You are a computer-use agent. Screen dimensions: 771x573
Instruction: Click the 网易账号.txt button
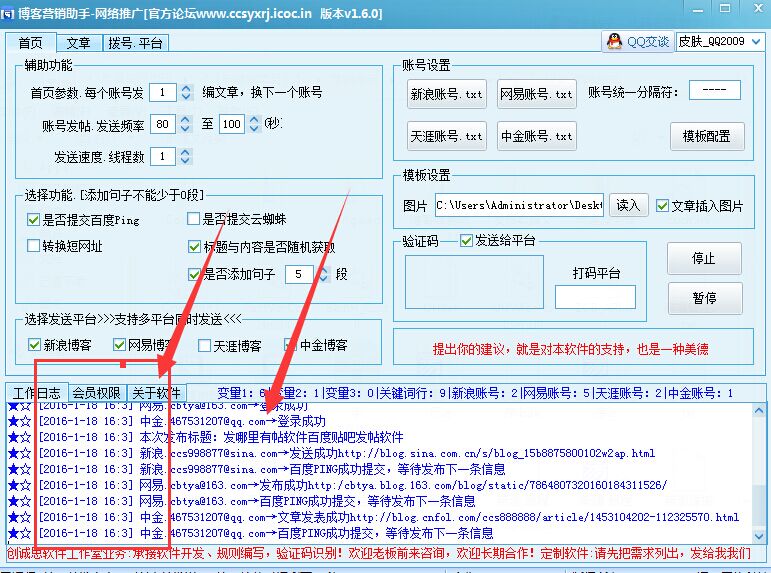click(x=536, y=94)
